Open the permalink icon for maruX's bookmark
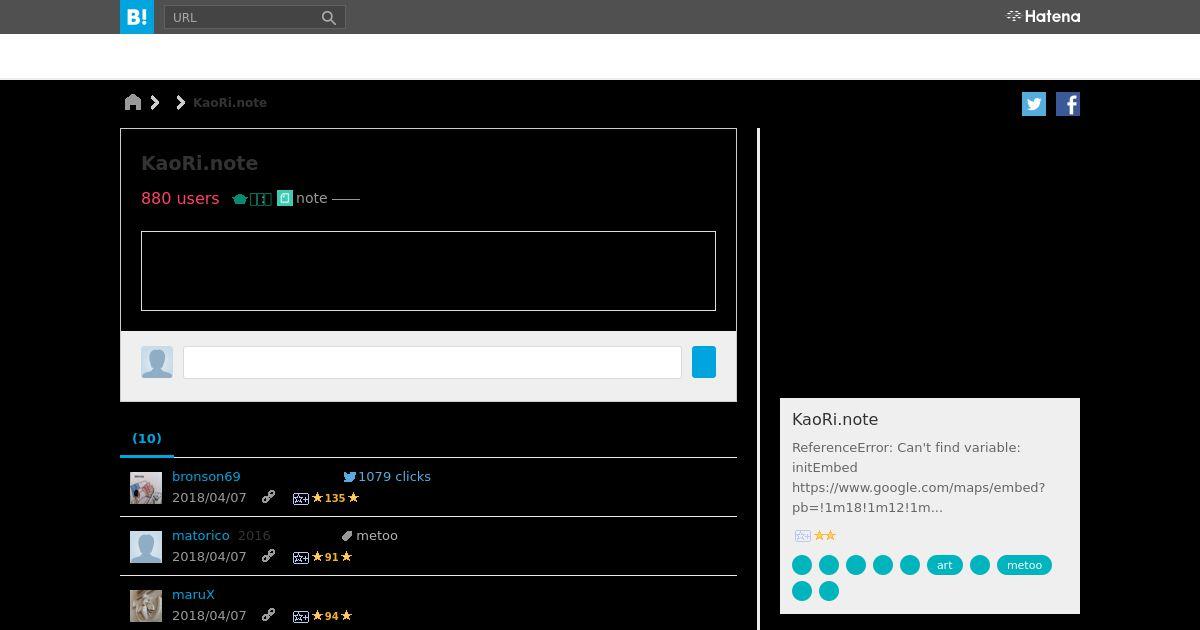This screenshot has height=630, width=1200. point(268,615)
